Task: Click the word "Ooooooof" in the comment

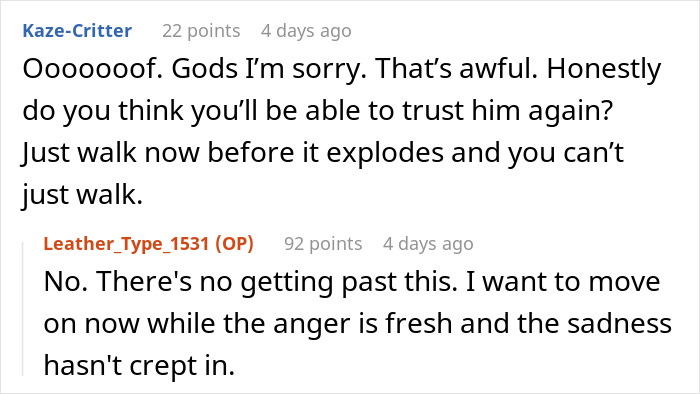Action: (92, 69)
